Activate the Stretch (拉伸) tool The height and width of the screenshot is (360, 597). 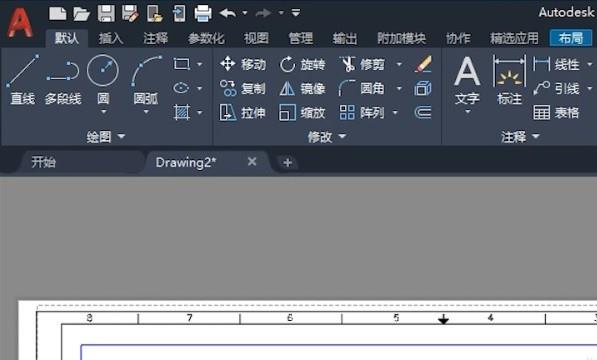(243, 113)
